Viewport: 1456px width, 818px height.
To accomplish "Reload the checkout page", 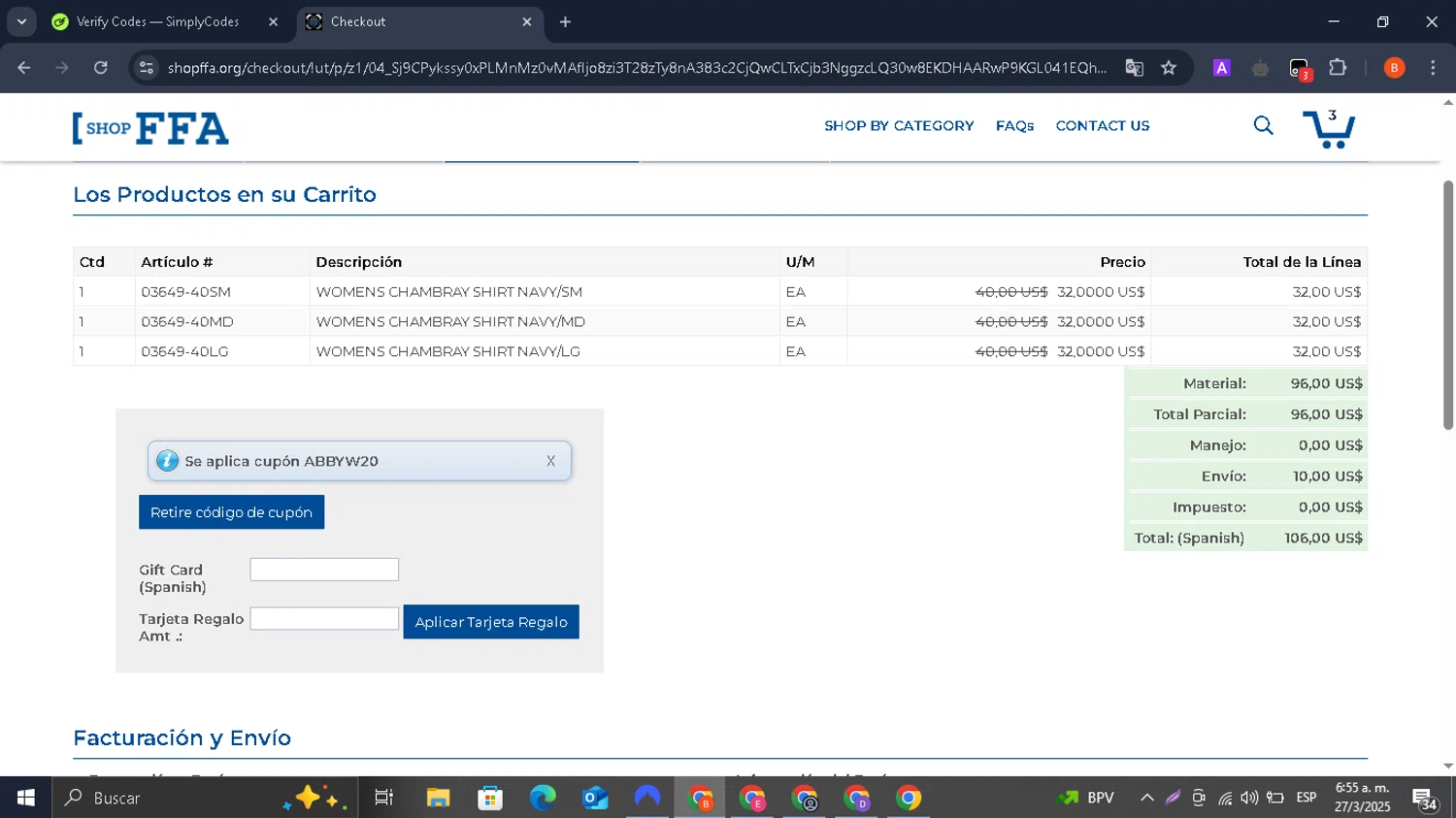I will point(101,67).
